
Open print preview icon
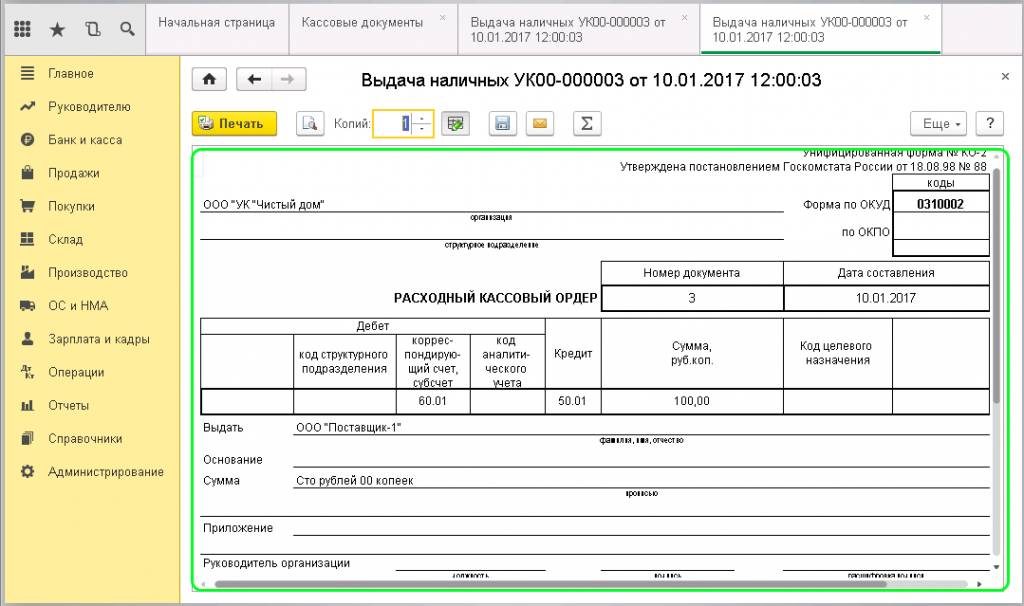tap(310, 123)
